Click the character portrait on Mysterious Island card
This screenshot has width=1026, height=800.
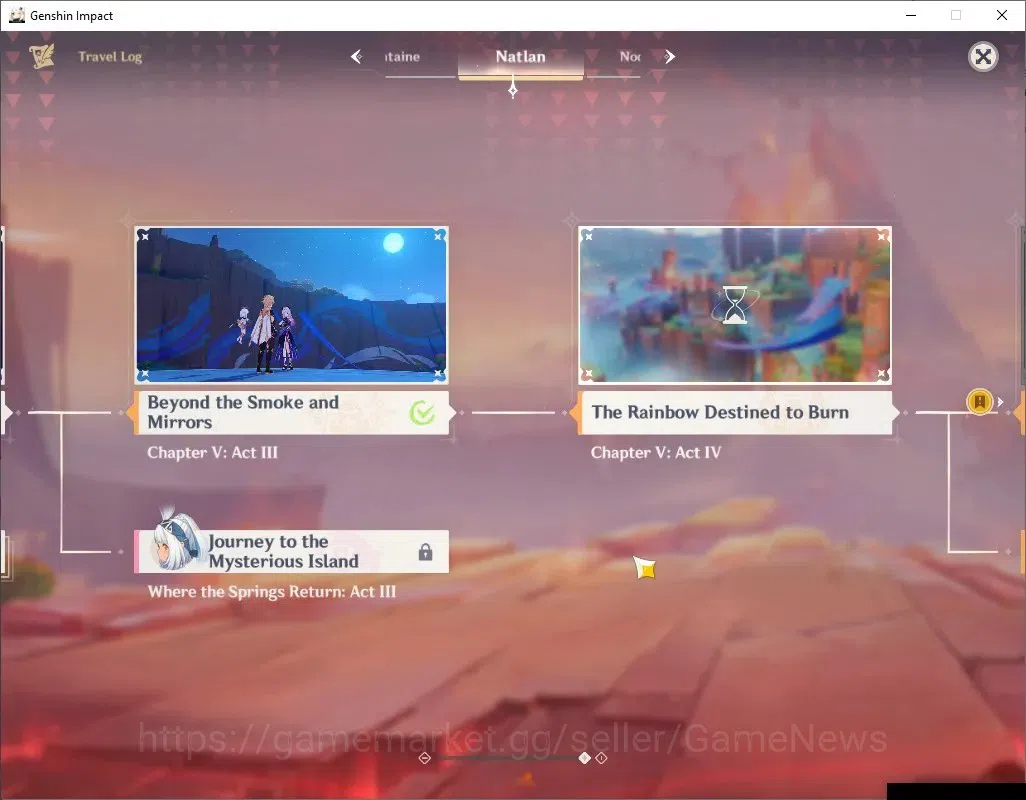pos(176,538)
